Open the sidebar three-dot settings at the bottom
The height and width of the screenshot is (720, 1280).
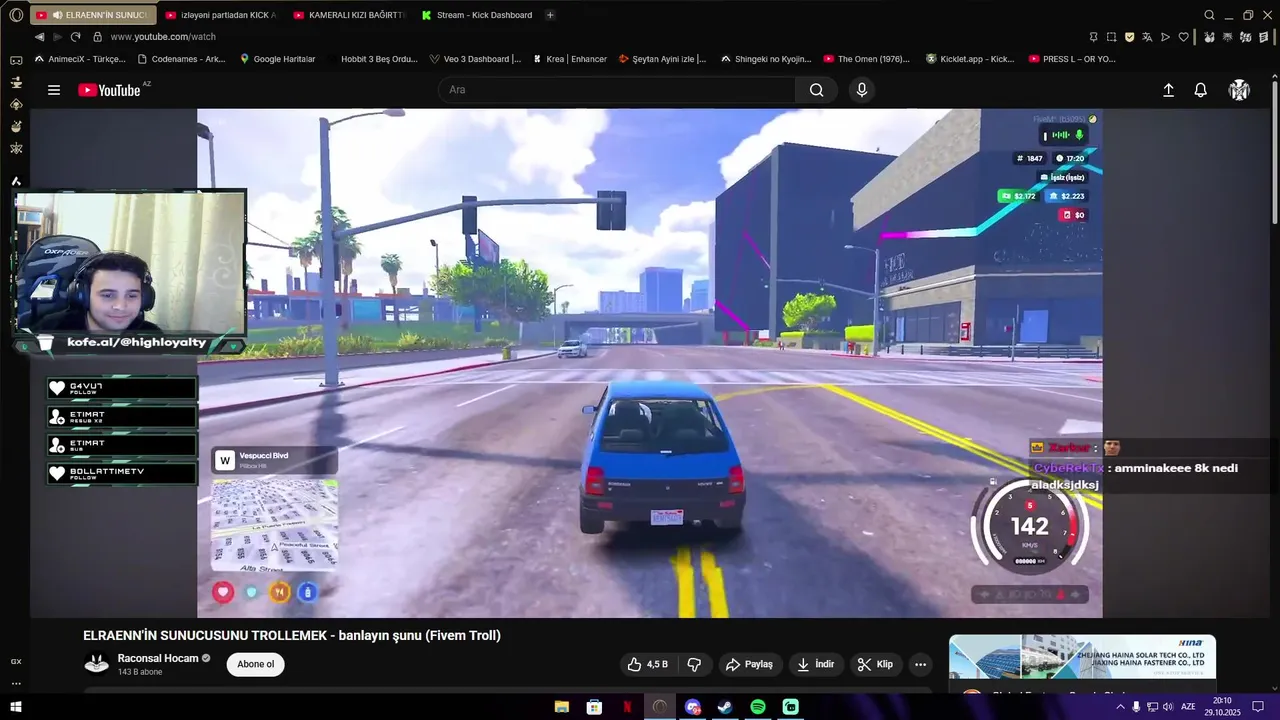tap(16, 684)
